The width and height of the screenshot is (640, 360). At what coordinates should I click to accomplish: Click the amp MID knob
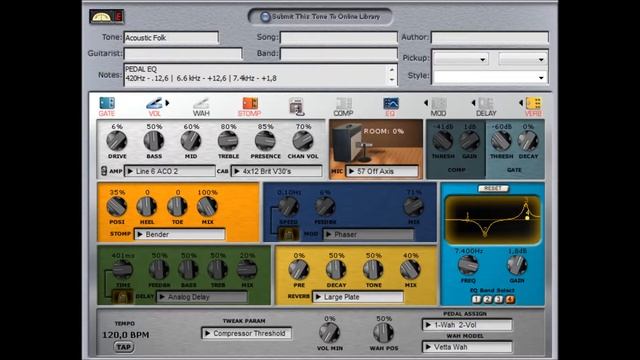pos(191,140)
